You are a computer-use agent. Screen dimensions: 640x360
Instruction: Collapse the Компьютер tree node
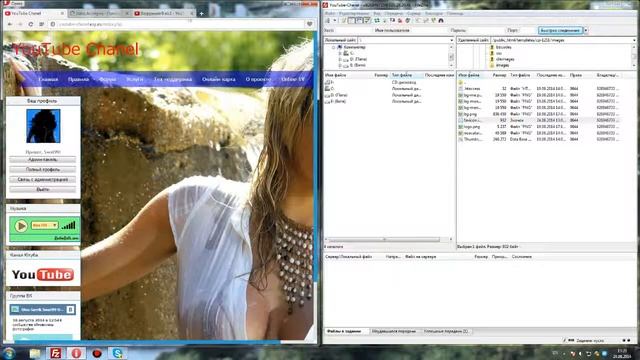333,47
